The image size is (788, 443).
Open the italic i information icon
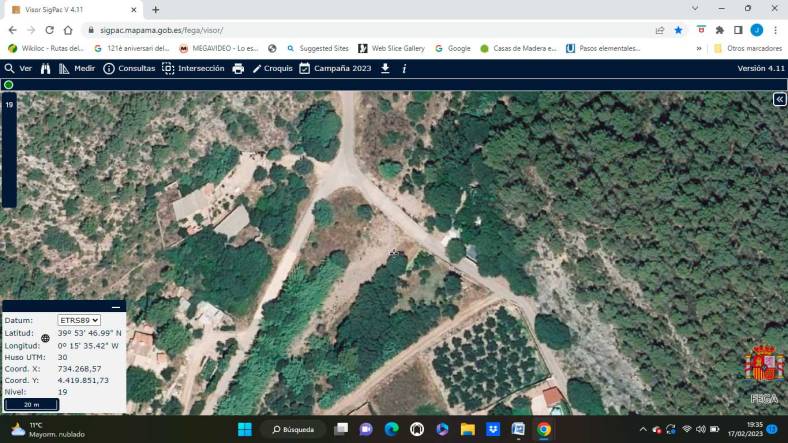click(x=404, y=68)
